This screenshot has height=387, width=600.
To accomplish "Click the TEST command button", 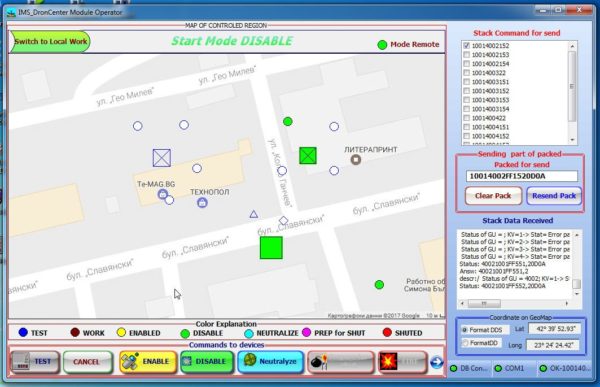I will (x=35, y=361).
